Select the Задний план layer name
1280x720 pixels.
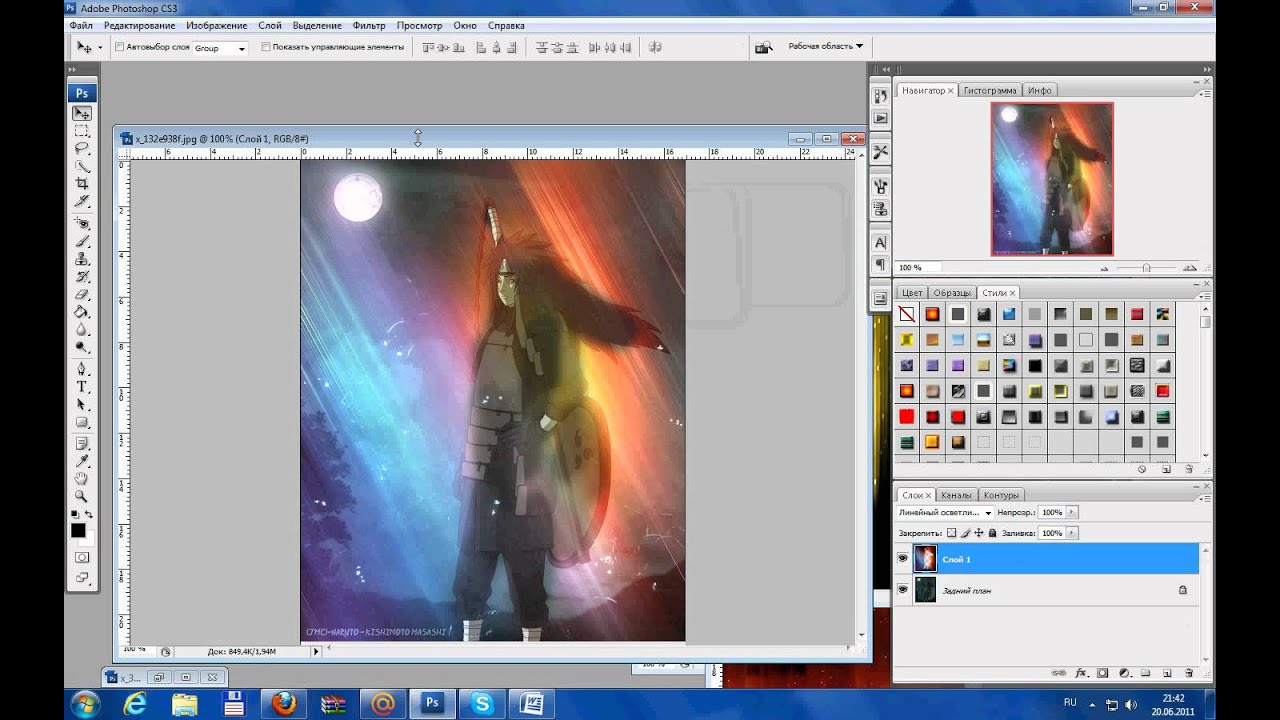coord(967,591)
